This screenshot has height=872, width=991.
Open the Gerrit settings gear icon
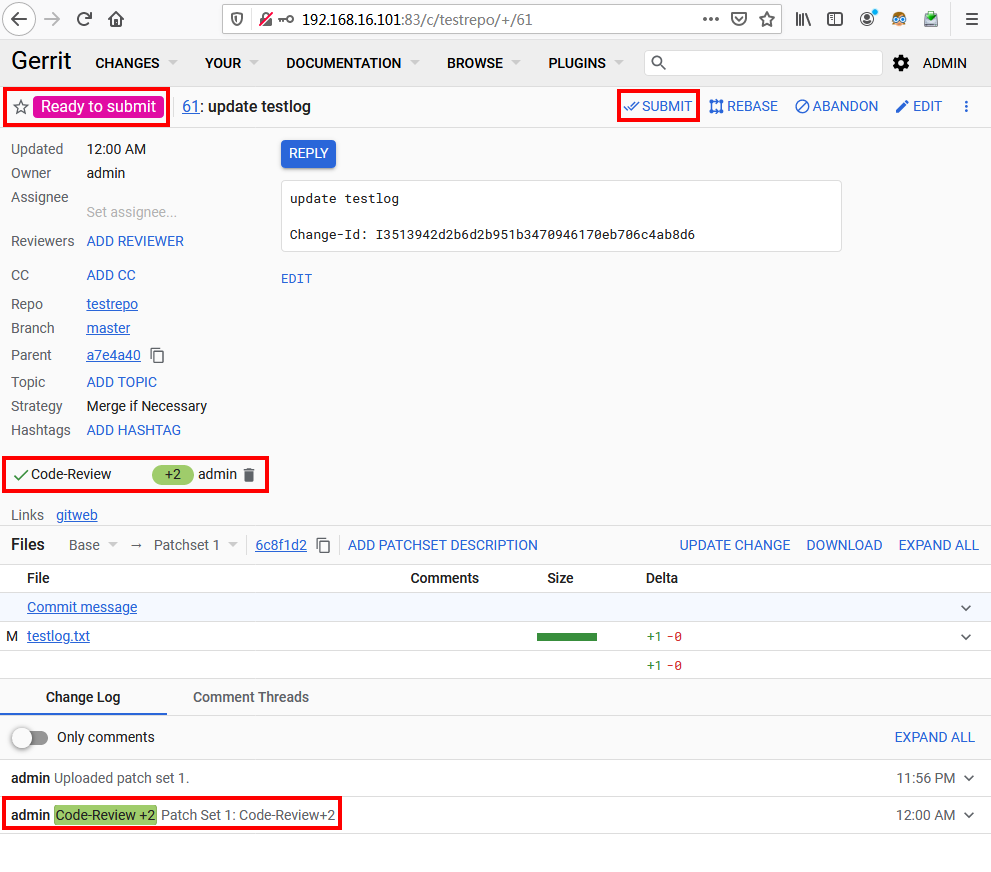(x=901, y=63)
